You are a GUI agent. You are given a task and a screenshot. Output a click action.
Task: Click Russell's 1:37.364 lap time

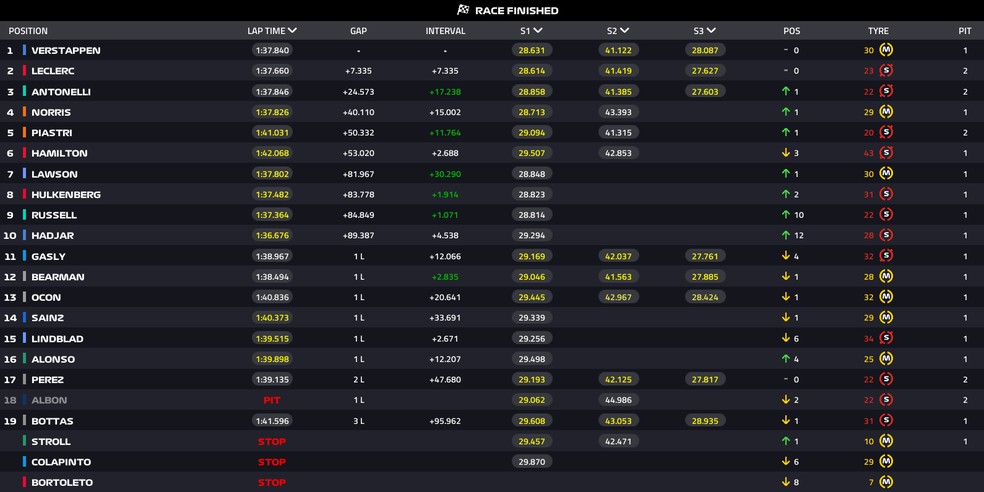272,215
